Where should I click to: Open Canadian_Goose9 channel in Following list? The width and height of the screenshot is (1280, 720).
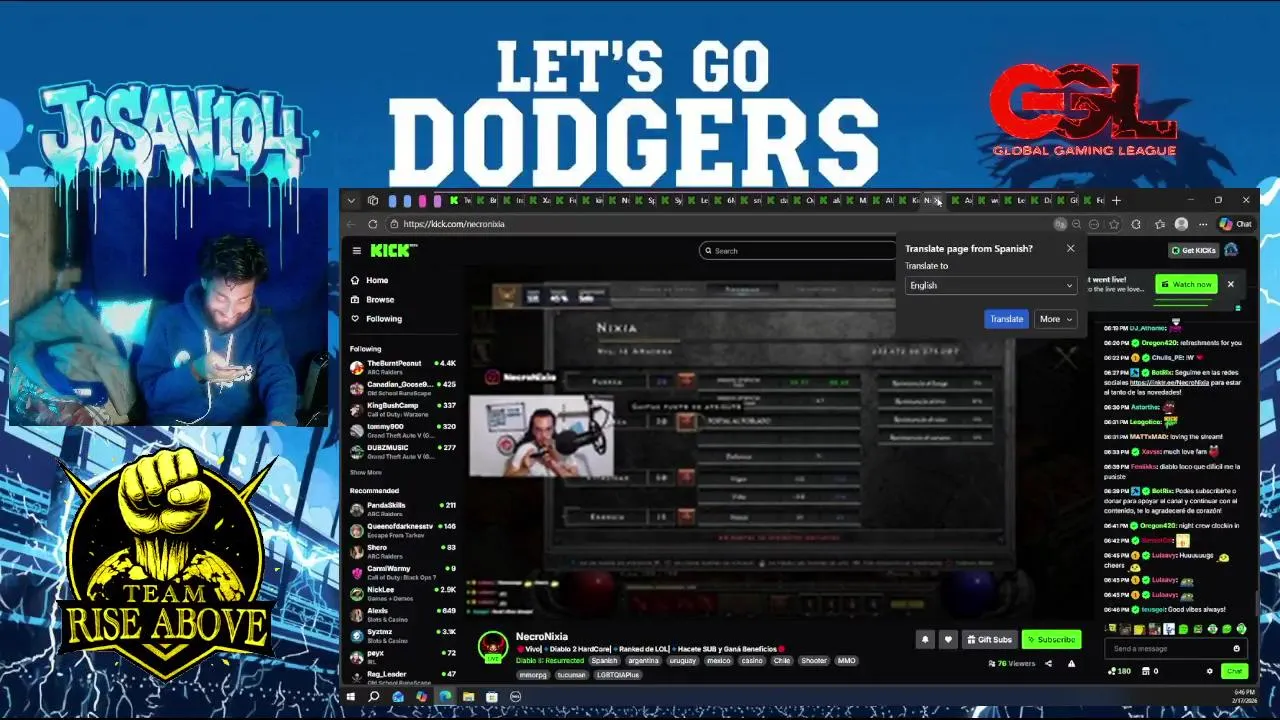(x=403, y=388)
